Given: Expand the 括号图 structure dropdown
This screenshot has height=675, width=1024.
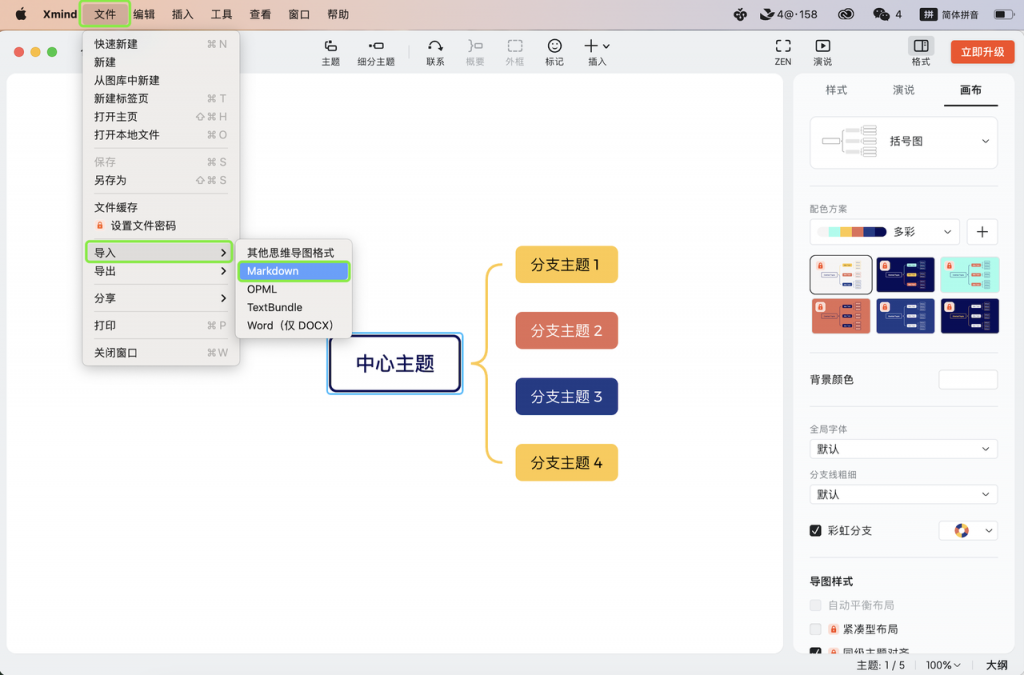Looking at the screenshot, I should 903,142.
